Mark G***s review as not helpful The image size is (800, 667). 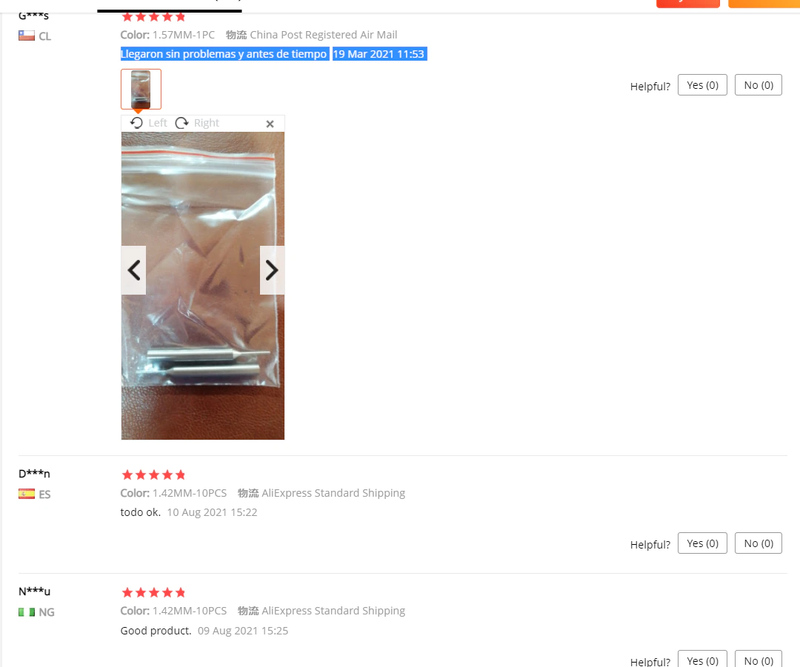pos(758,85)
